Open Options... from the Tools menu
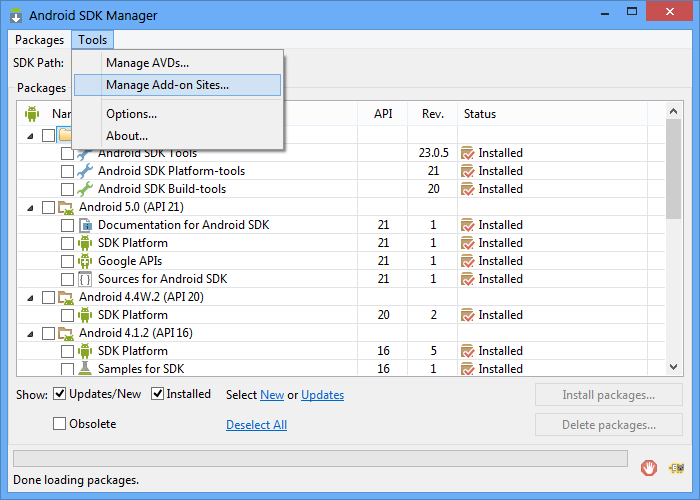The image size is (700, 500). pyautogui.click(x=178, y=114)
